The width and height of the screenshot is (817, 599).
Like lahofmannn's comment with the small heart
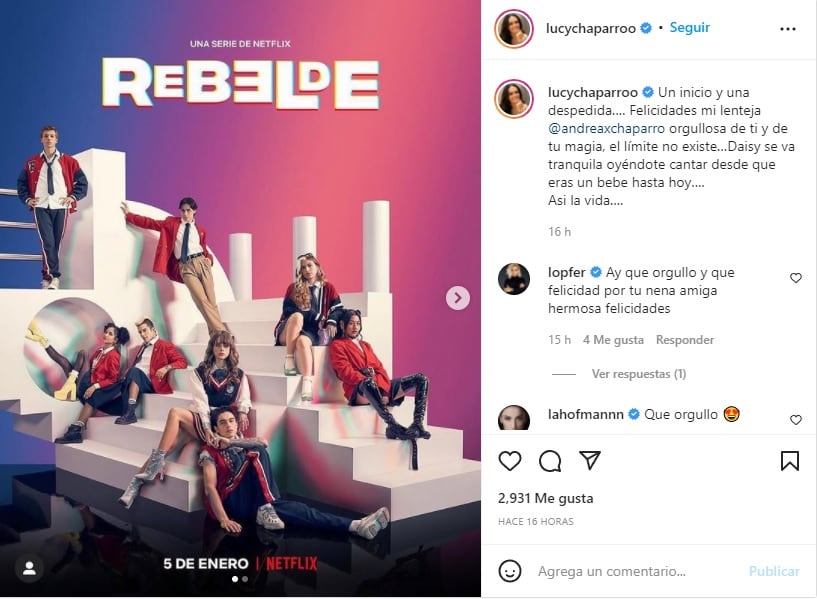(x=795, y=420)
